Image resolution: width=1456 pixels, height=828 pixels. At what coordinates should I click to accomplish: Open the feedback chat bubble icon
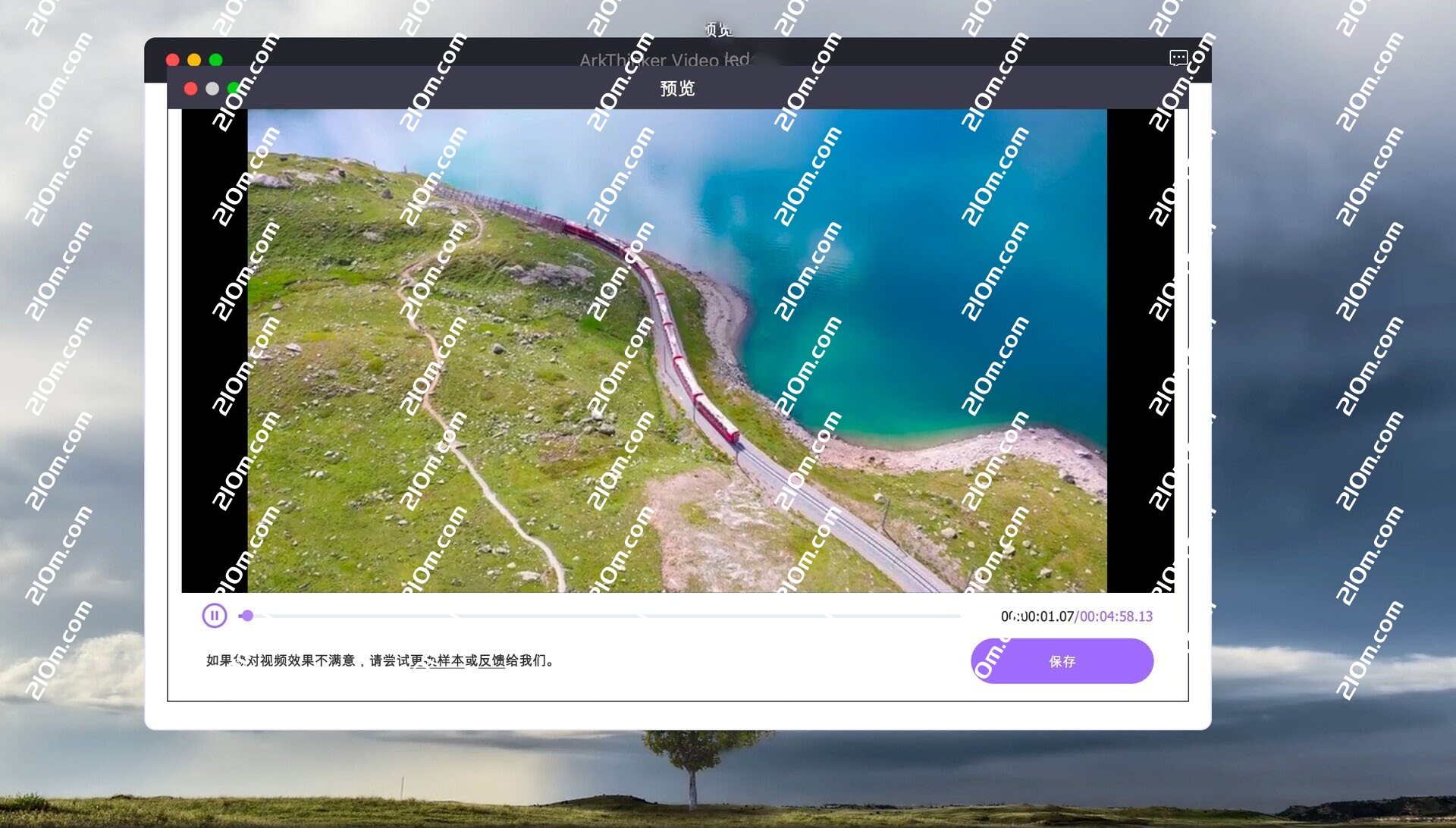click(1178, 58)
